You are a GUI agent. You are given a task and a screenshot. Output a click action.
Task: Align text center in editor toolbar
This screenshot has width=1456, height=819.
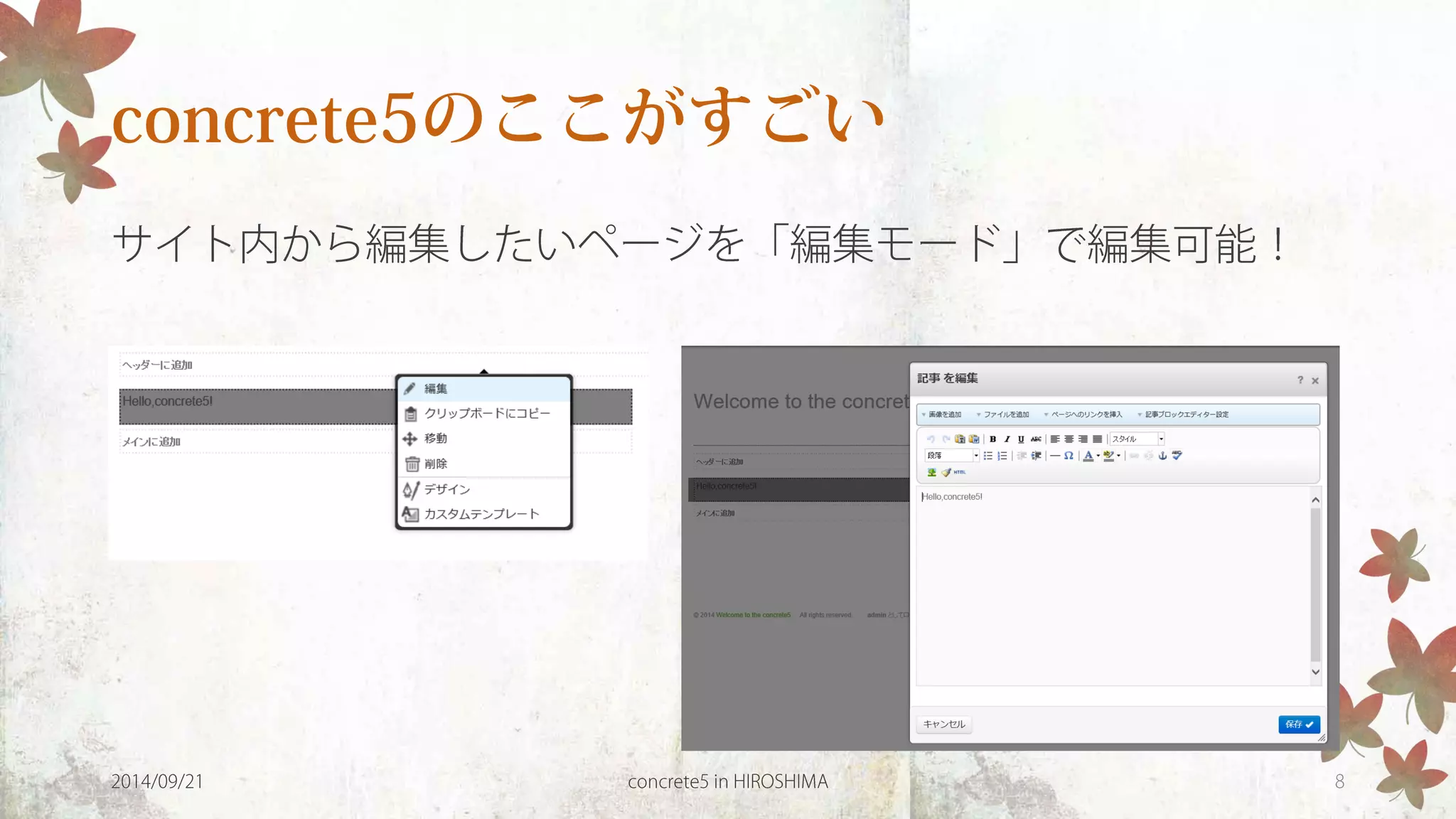(1069, 439)
